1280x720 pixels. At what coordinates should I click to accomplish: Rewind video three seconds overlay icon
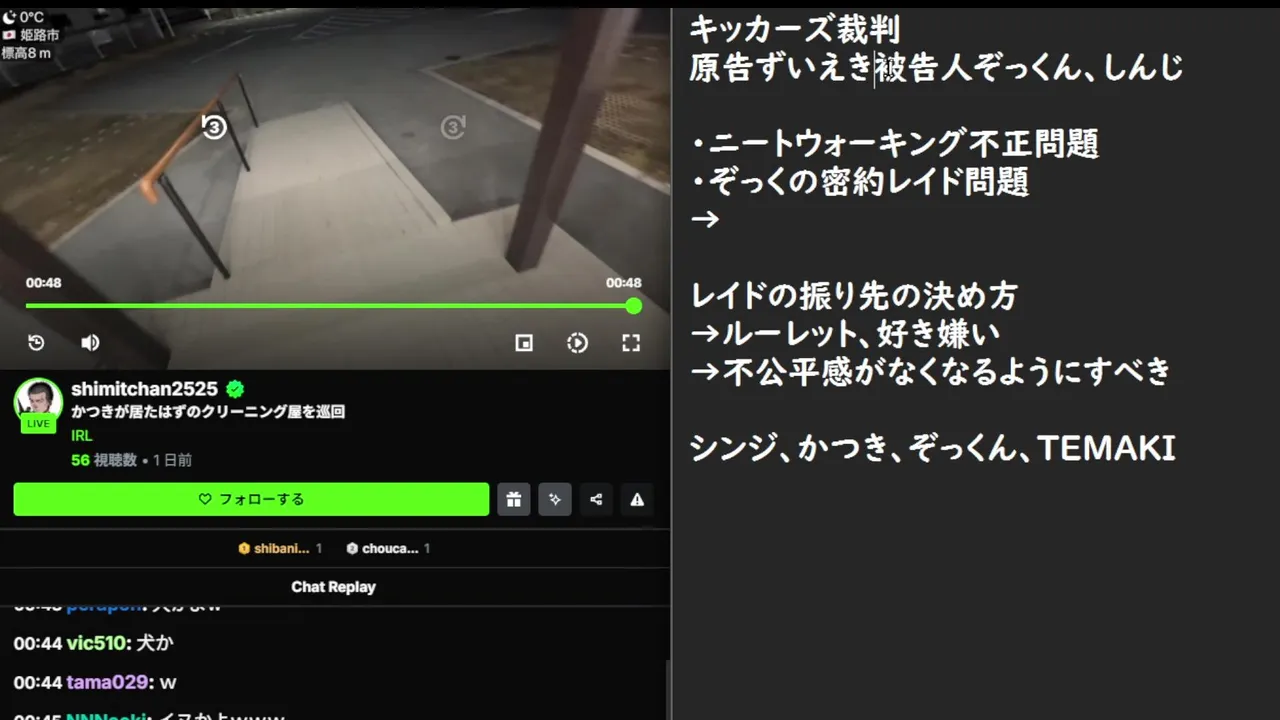click(214, 127)
